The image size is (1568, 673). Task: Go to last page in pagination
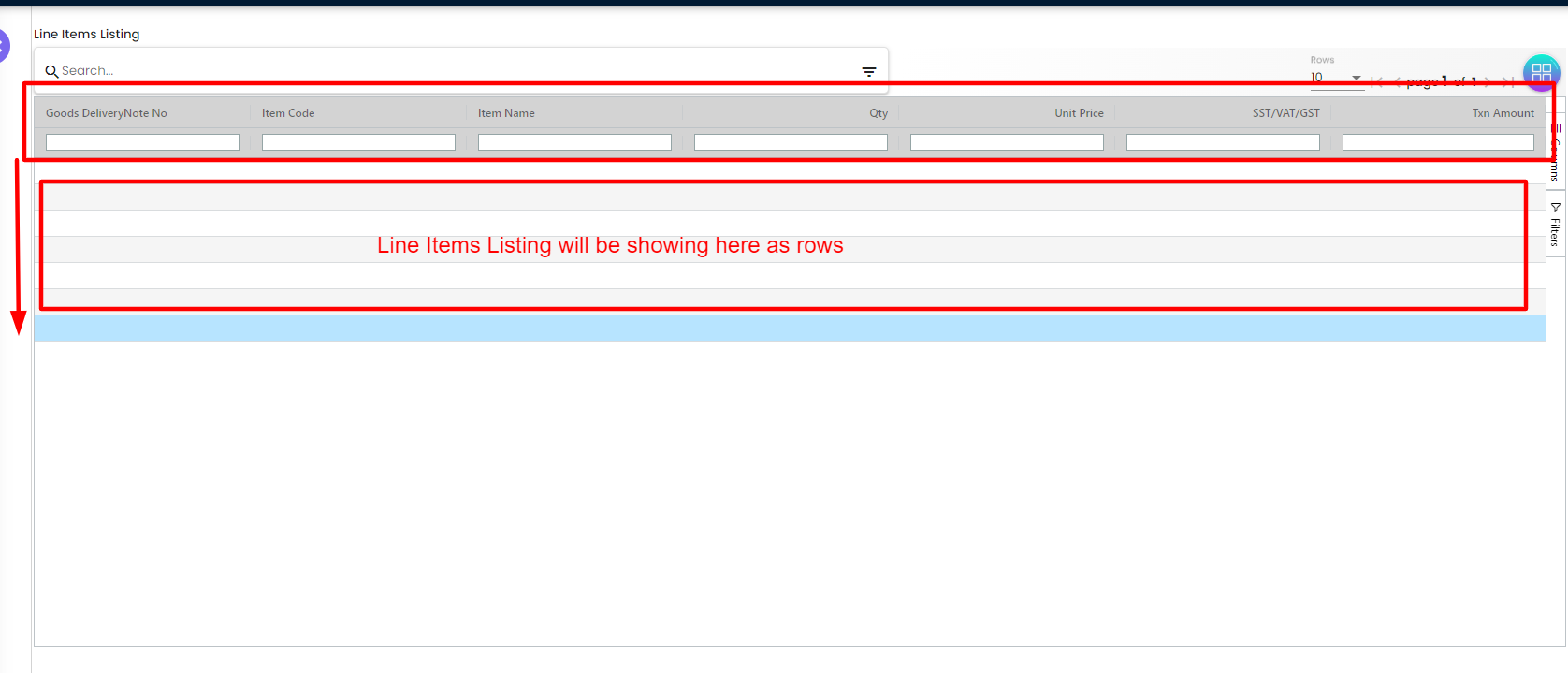[1507, 82]
